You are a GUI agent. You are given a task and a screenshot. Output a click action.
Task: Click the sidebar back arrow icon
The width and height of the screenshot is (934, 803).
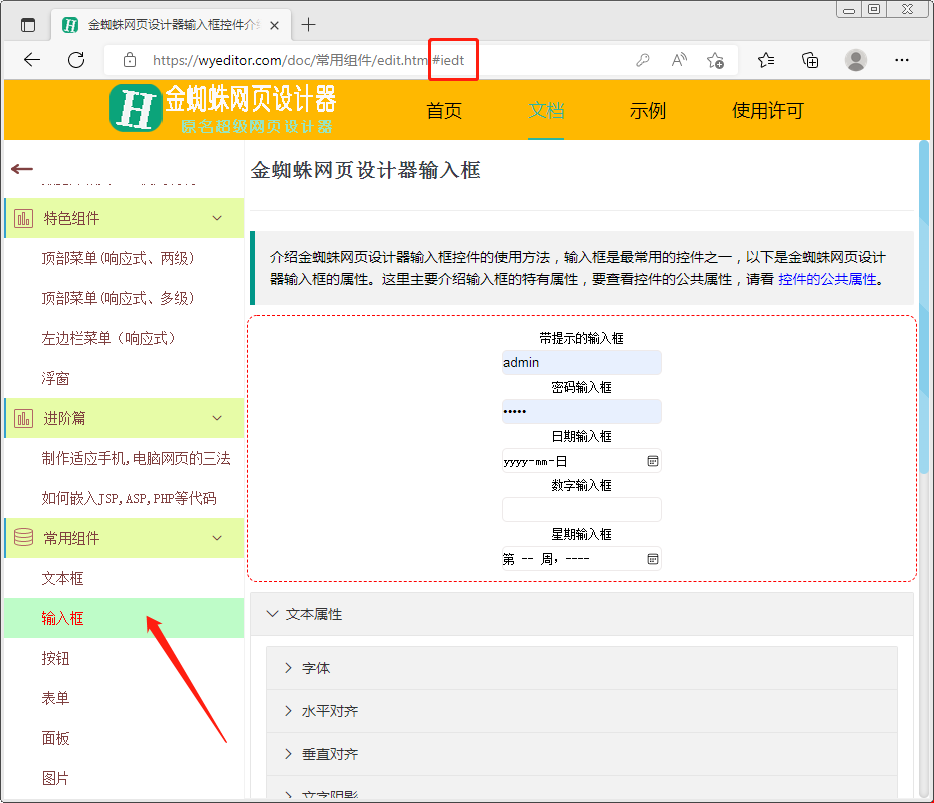click(x=22, y=169)
